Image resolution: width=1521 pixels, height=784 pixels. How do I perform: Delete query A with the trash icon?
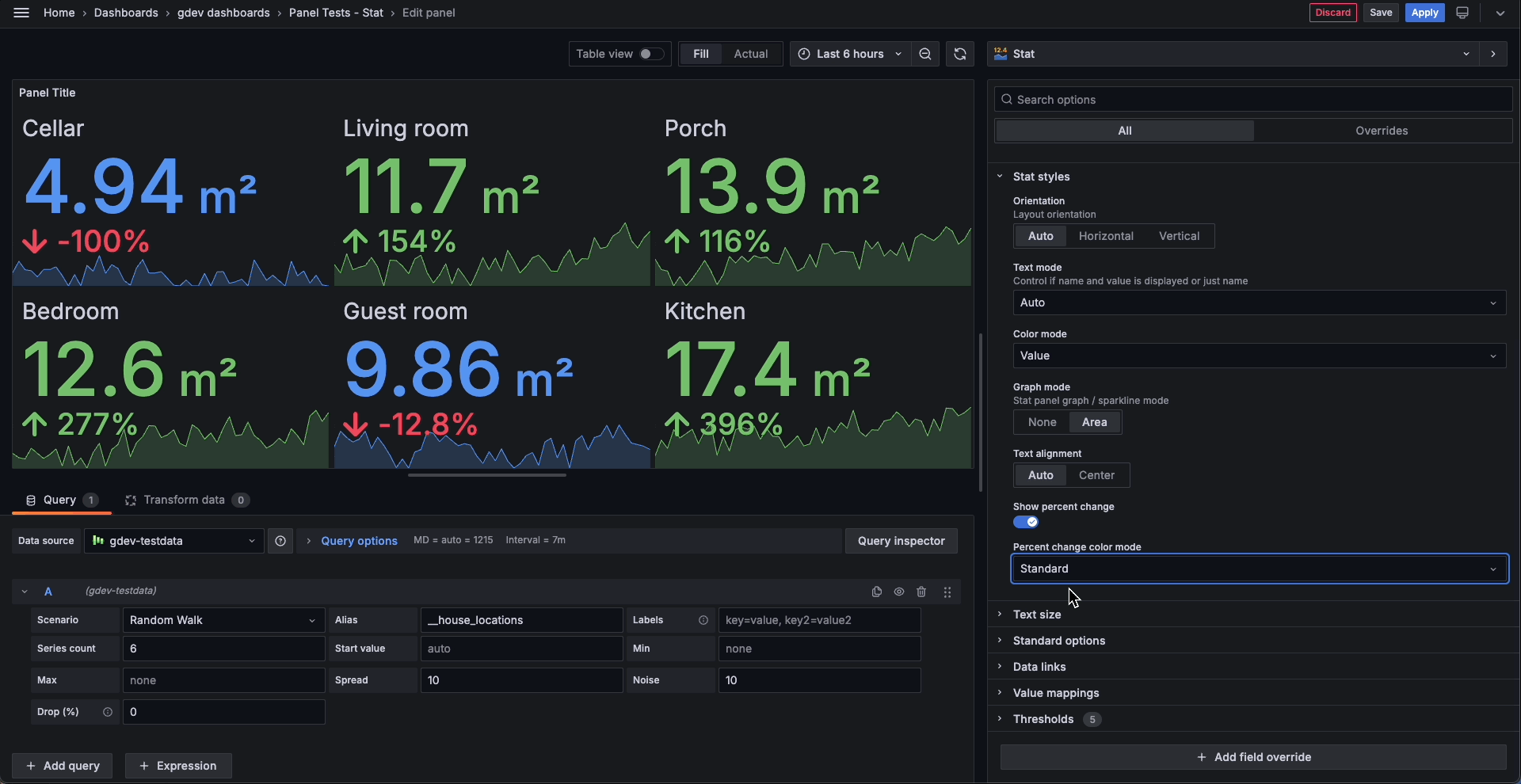pyautogui.click(x=921, y=592)
